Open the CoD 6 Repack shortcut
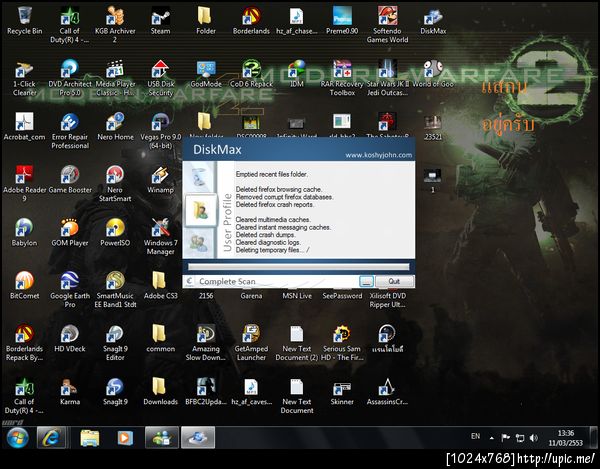600x469 pixels. (251, 74)
